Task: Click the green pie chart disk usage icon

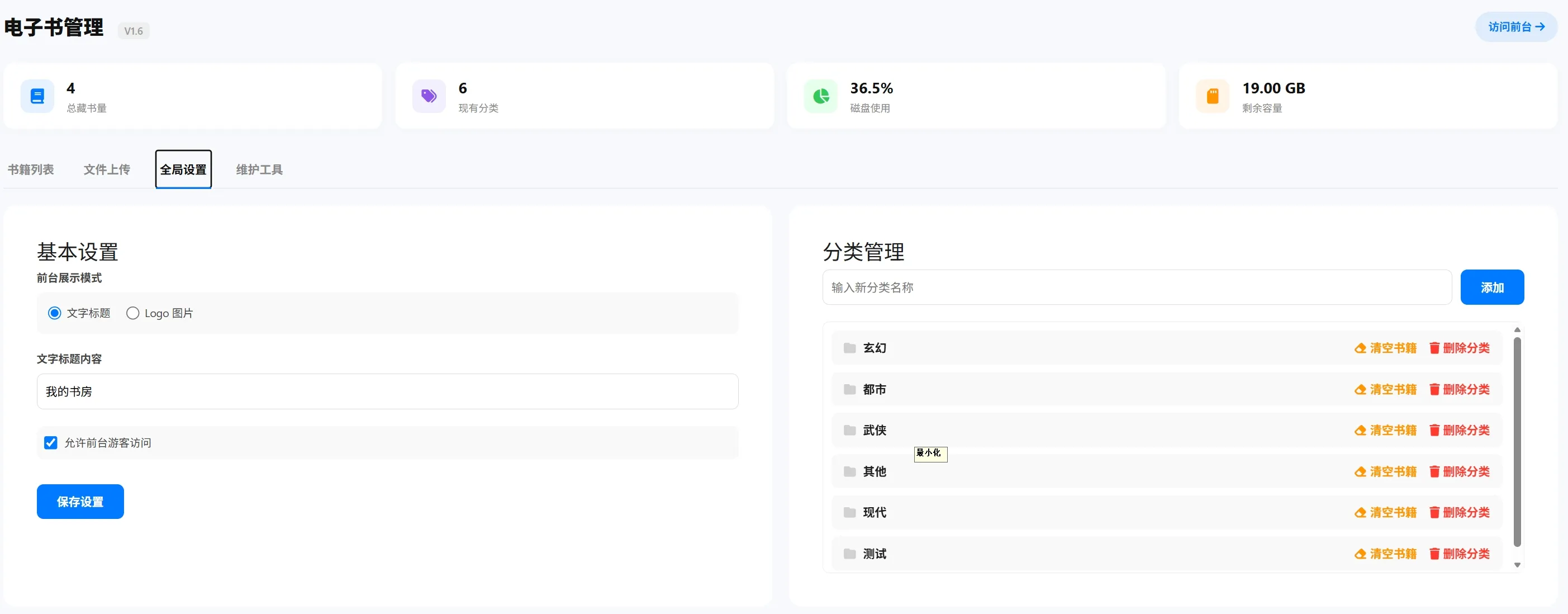Action: [x=821, y=96]
